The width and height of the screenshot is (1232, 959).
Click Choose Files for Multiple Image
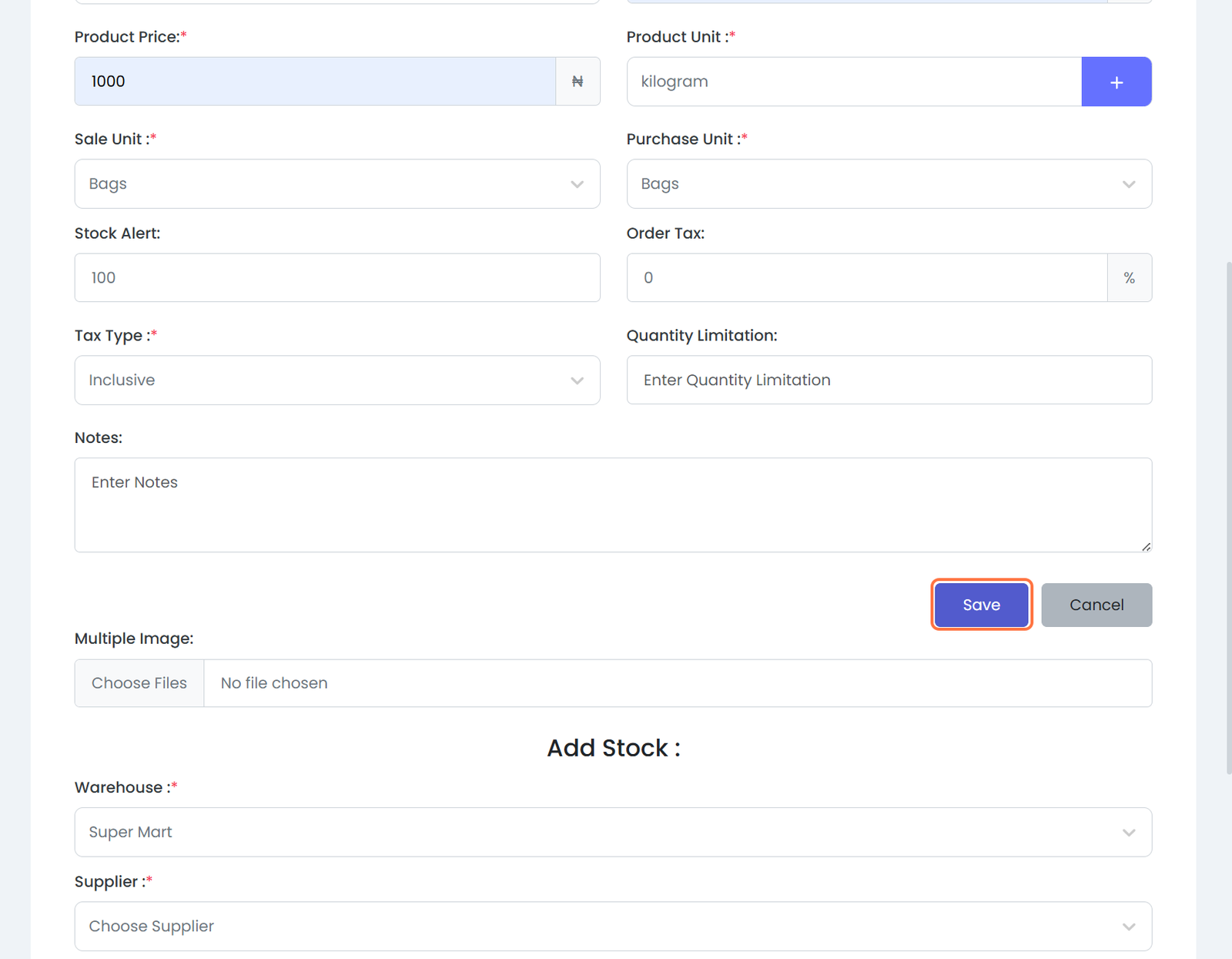click(x=139, y=683)
